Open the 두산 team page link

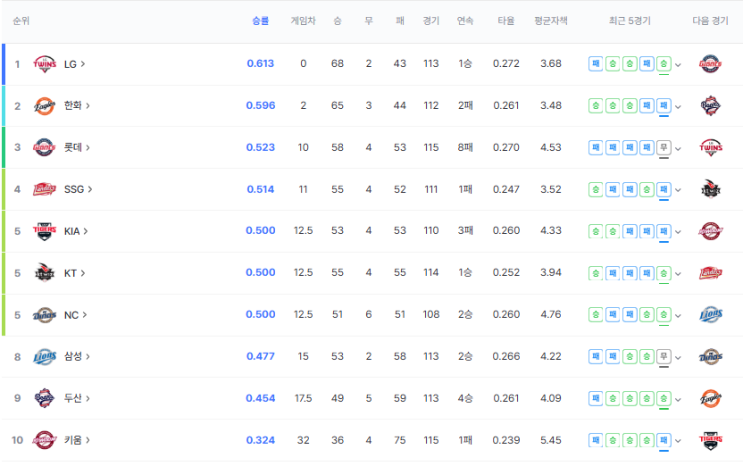pos(77,398)
